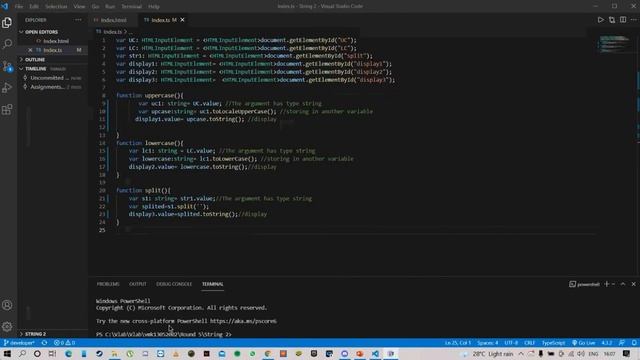Open the View menu
Screen dimensions: 640x360
(79, 7)
